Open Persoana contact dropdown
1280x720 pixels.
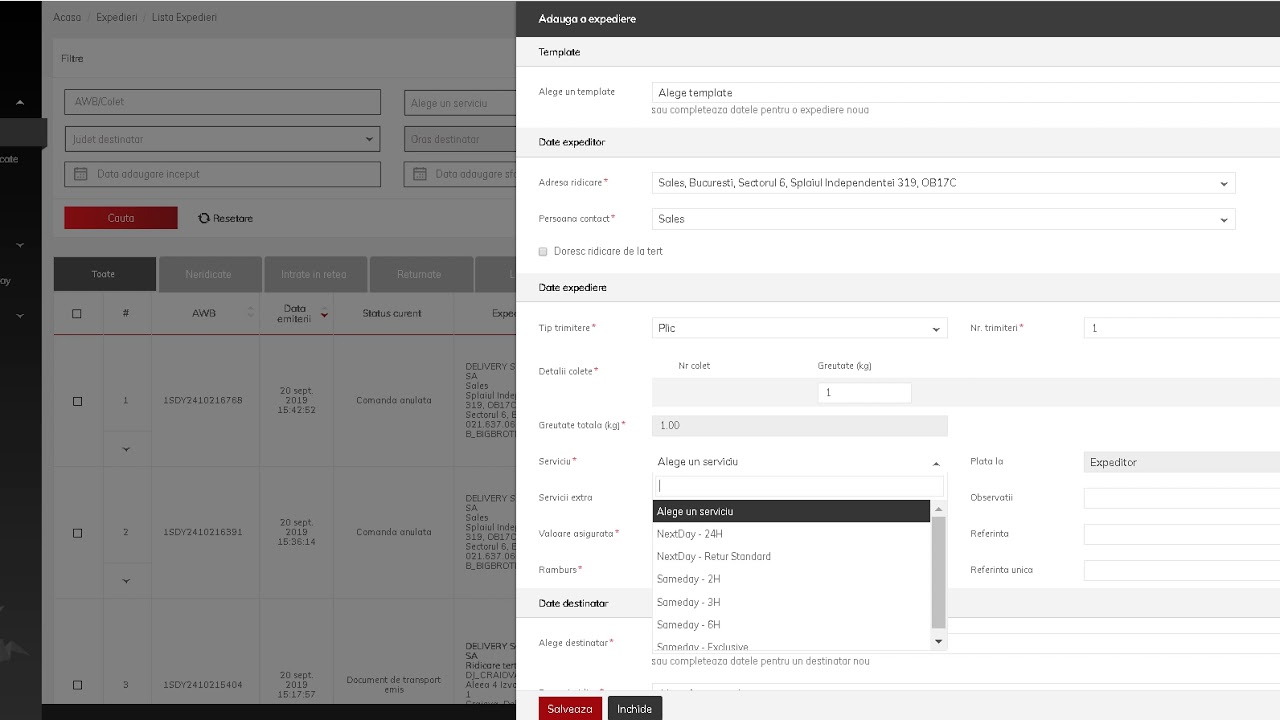943,219
